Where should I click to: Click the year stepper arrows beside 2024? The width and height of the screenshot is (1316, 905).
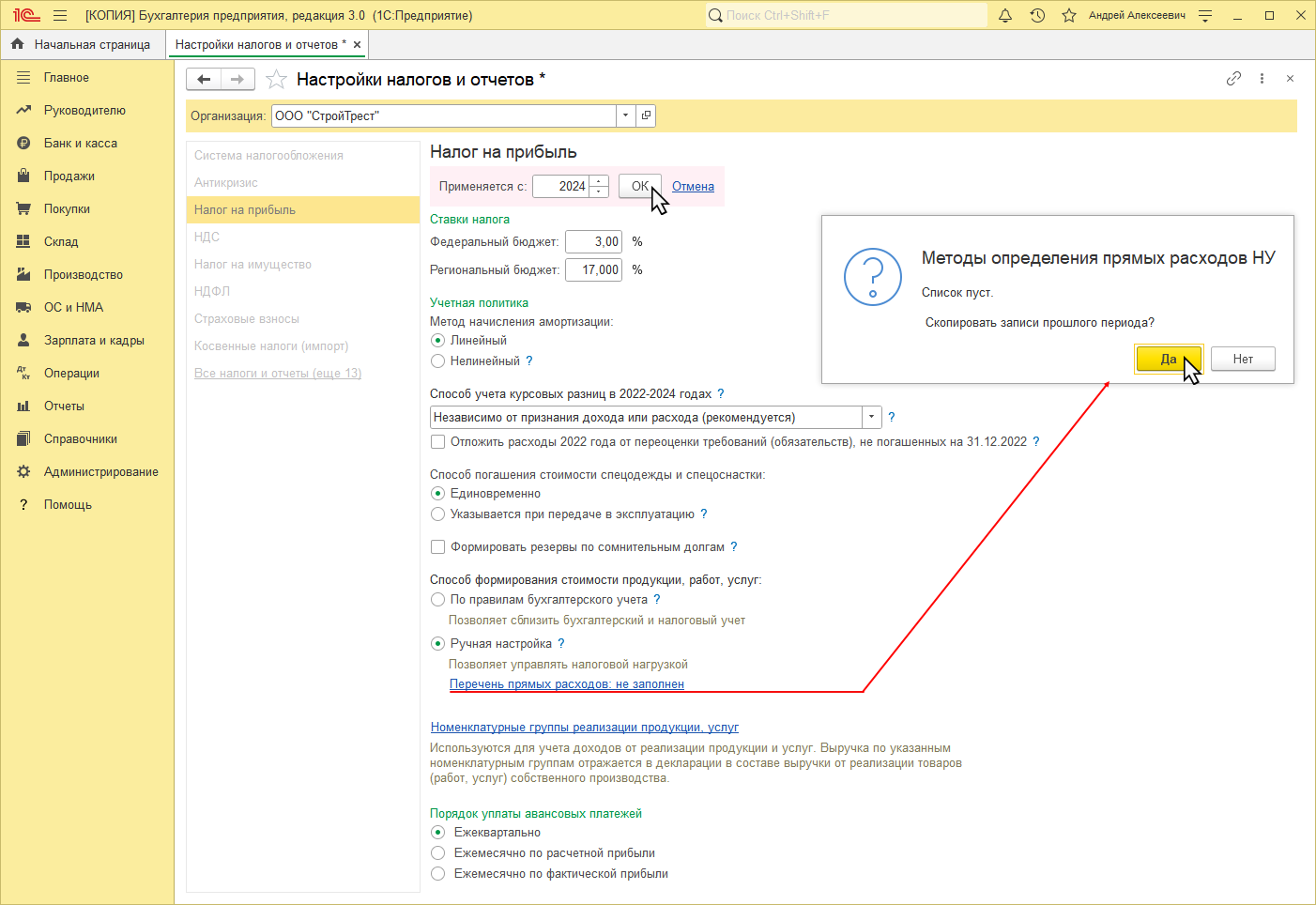tap(599, 186)
